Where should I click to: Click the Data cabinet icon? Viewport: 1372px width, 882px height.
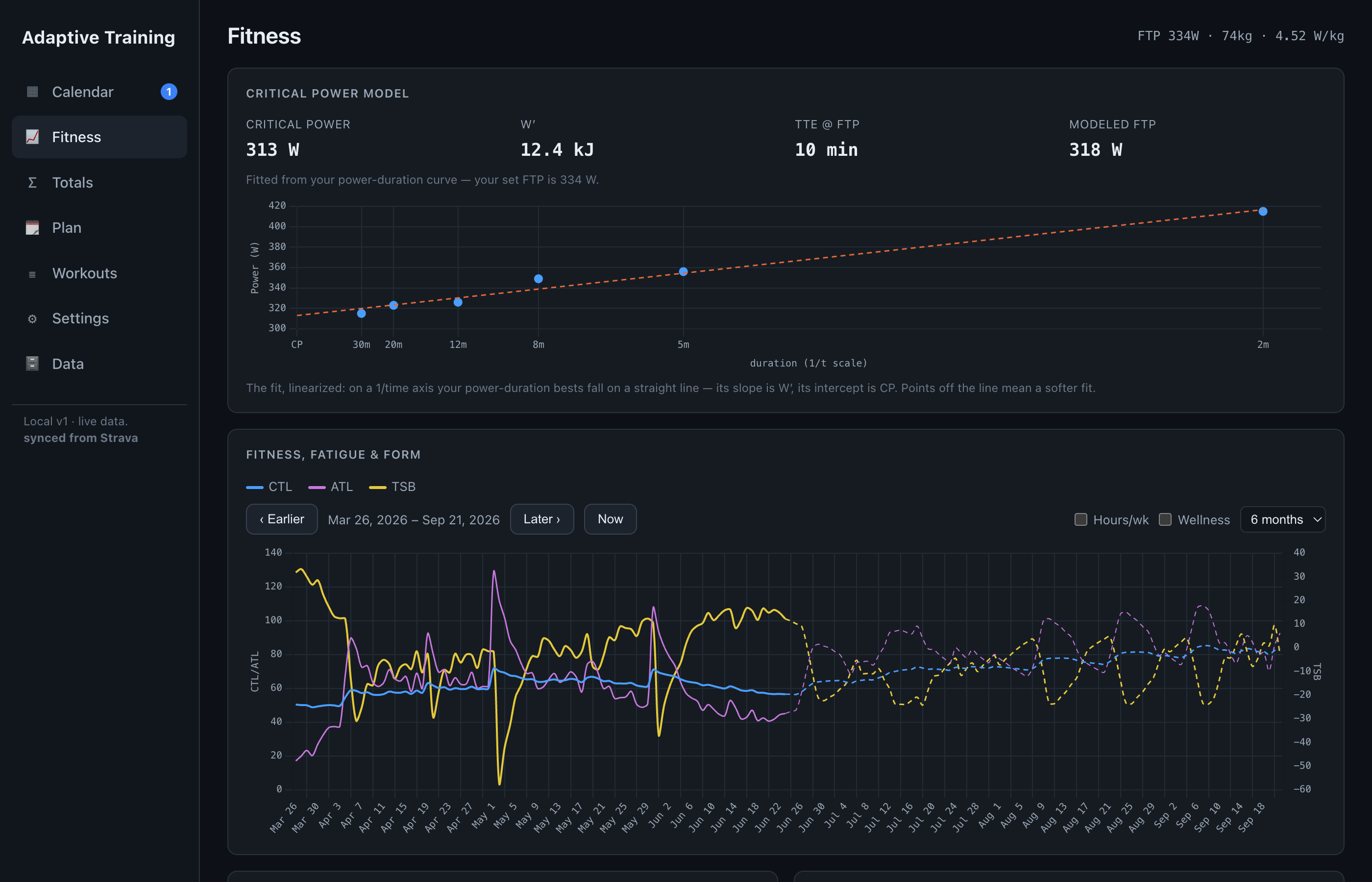click(32, 364)
